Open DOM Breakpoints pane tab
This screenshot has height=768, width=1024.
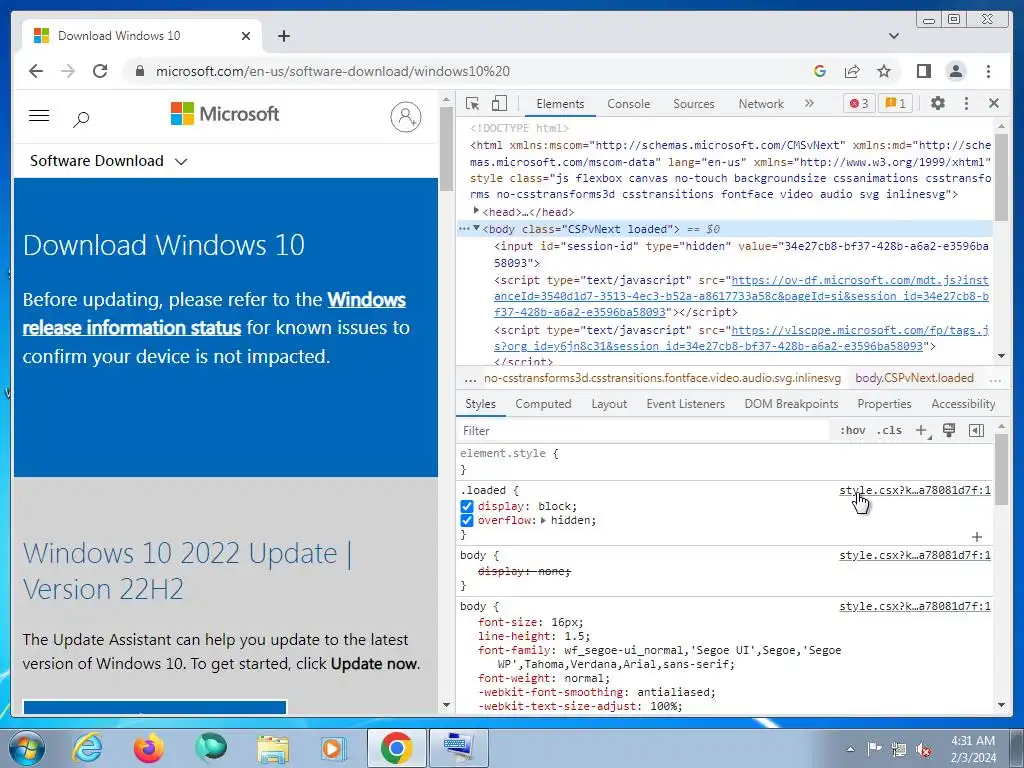[x=791, y=404]
